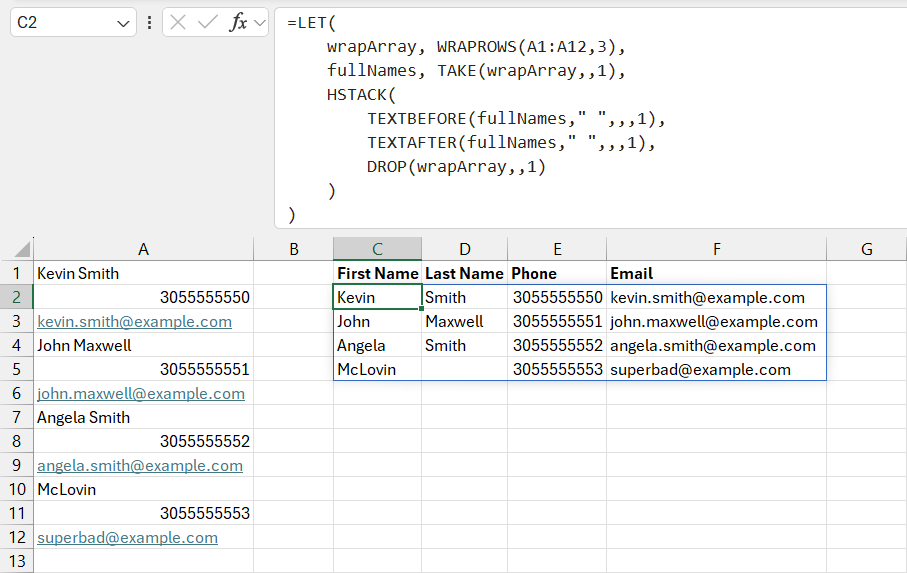Image resolution: width=907 pixels, height=573 pixels.
Task: Select cell F3 john.maxwell@example.com
Action: coord(717,321)
